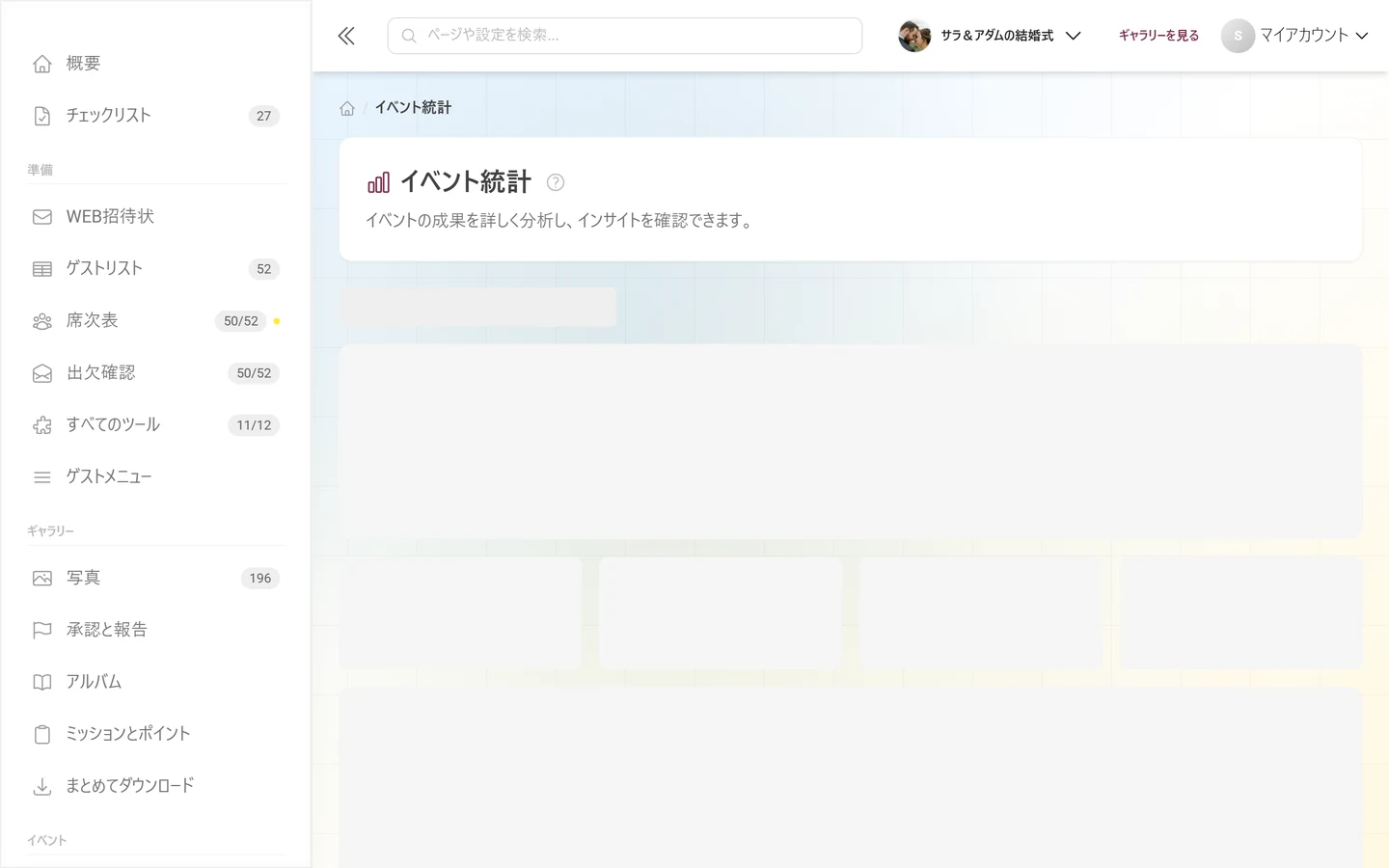Click the 196 badge on 写真
The height and width of the screenshot is (868, 1389).
tap(259, 579)
